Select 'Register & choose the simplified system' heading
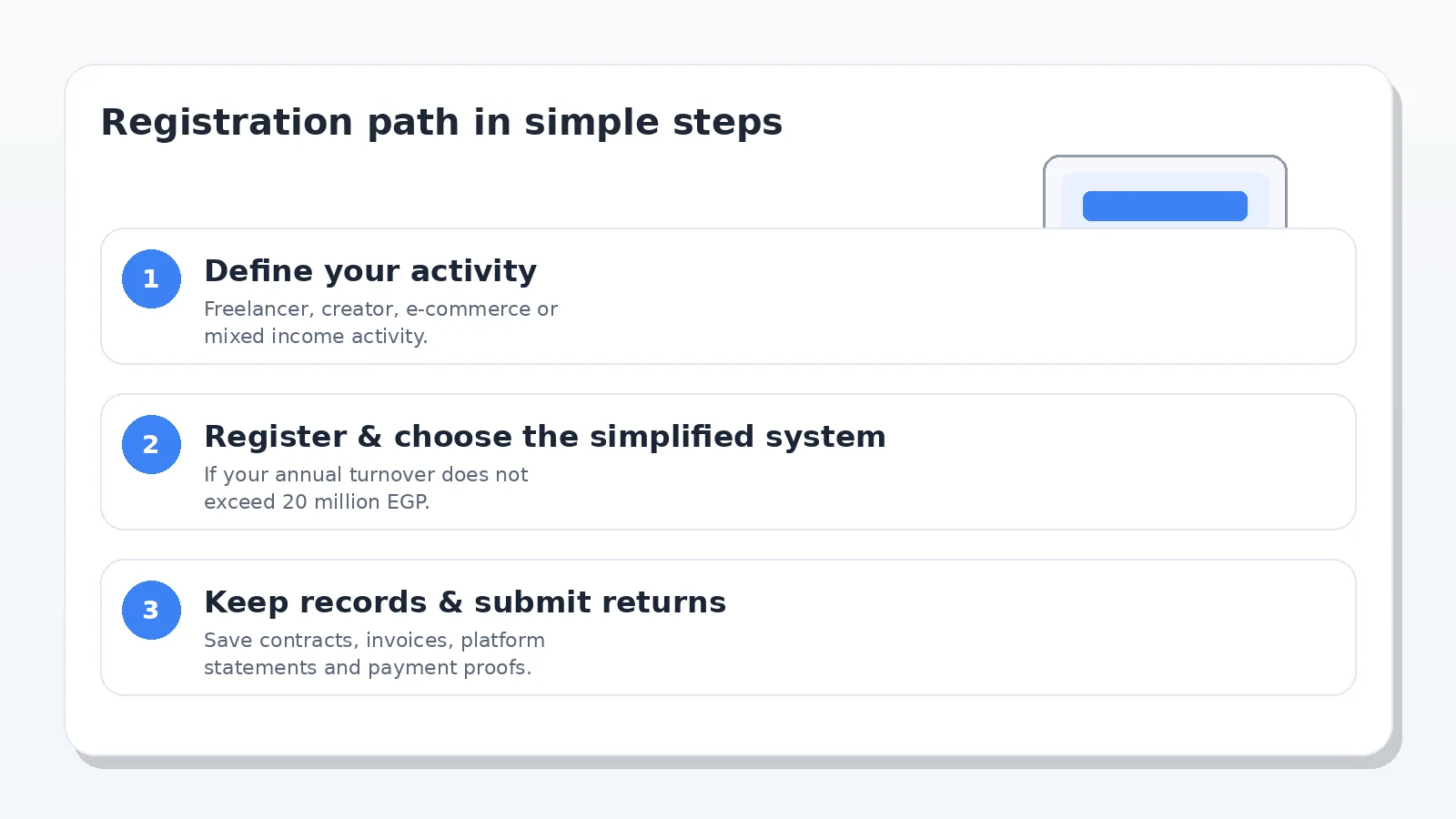 coord(544,437)
